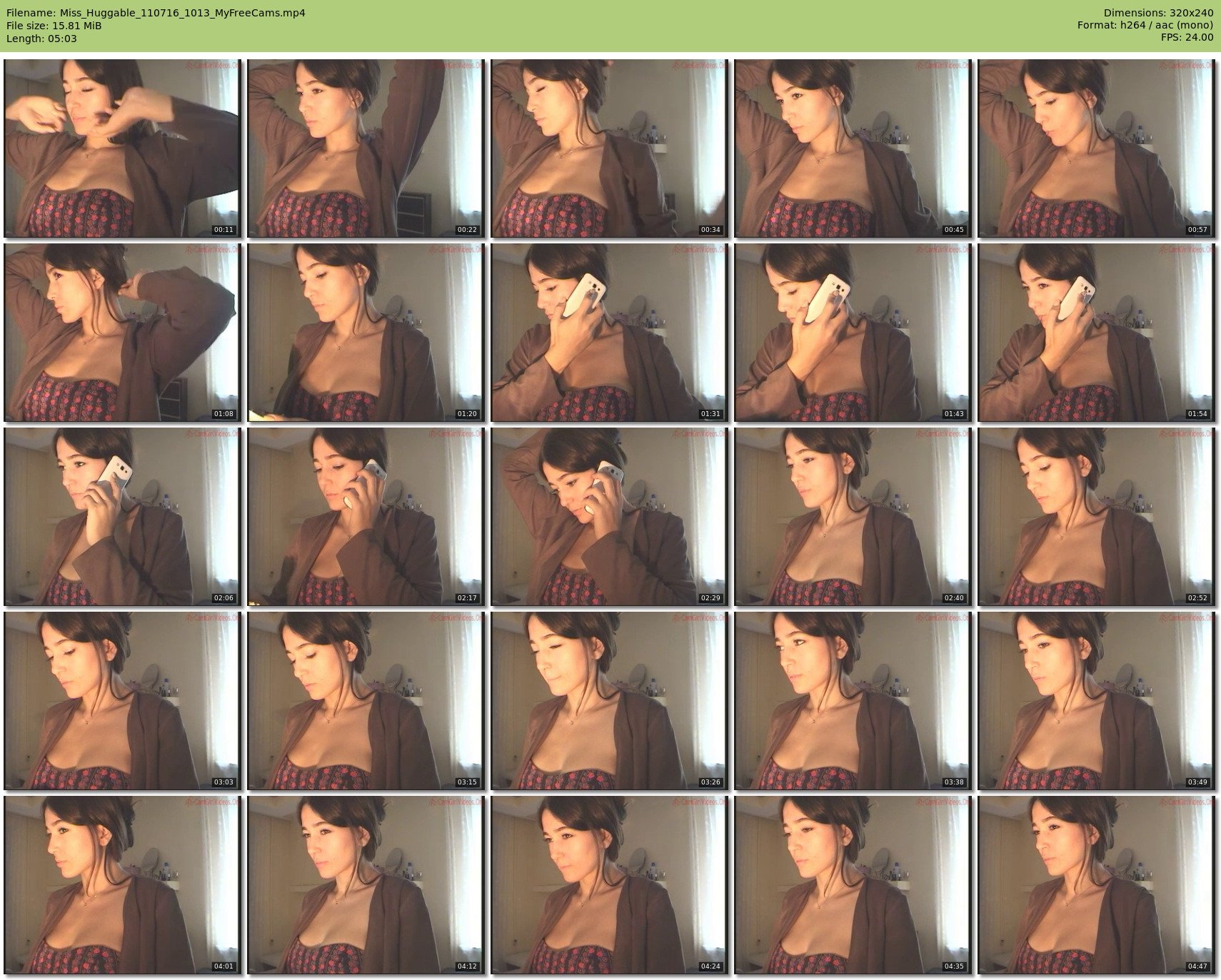Open the 01:54 video frame
The image size is (1221, 980).
point(1096,333)
